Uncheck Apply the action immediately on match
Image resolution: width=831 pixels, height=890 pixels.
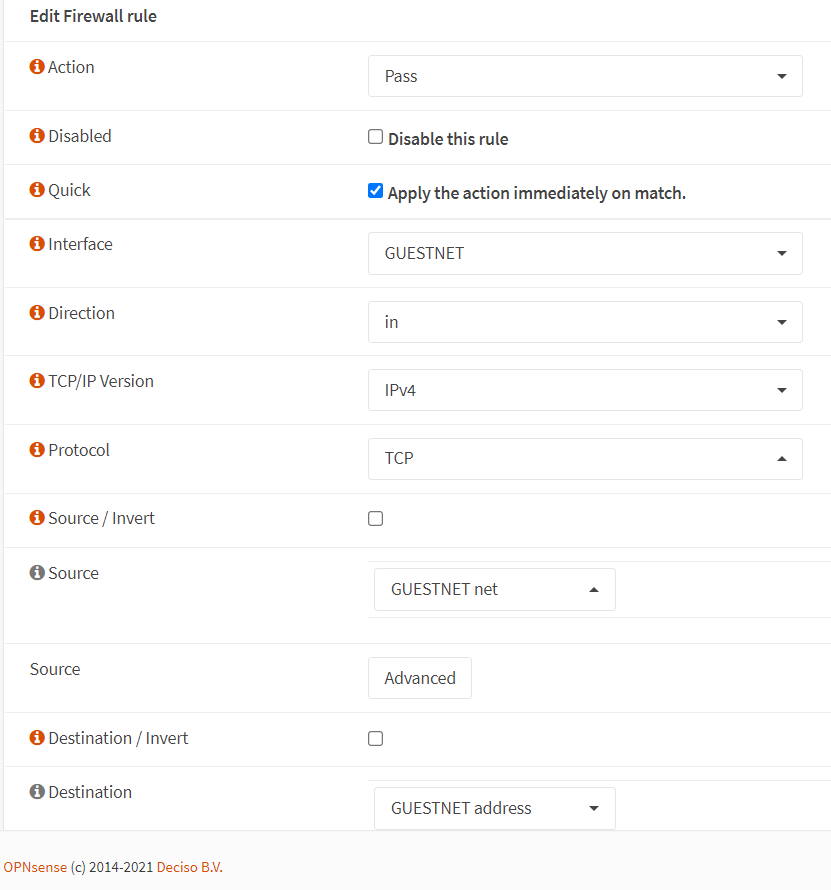click(x=376, y=191)
